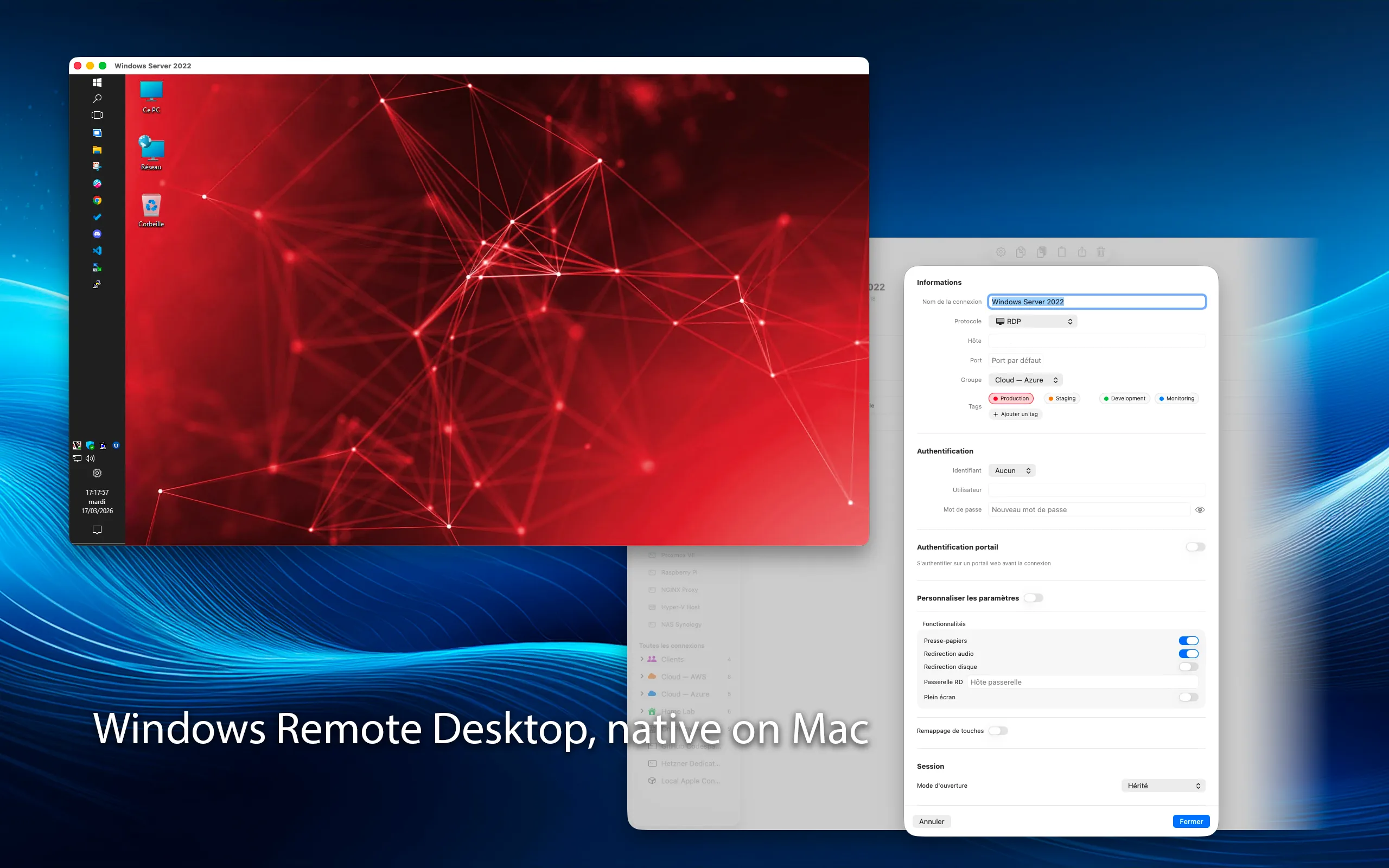Open Task View from the taskbar
Viewport: 1389px width, 868px height.
[97, 115]
